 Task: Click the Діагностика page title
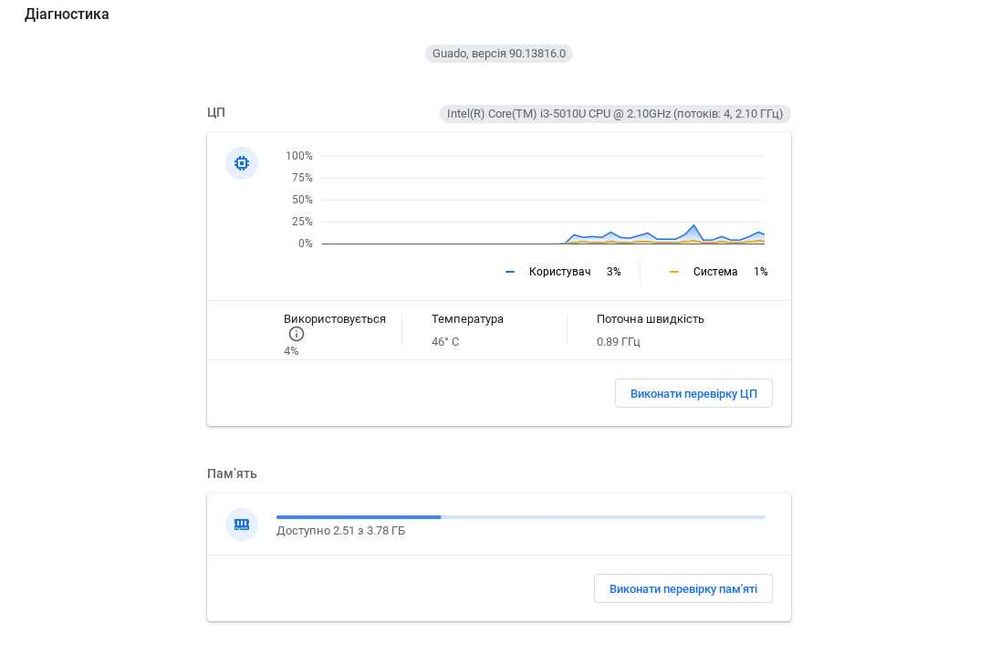[x=67, y=14]
